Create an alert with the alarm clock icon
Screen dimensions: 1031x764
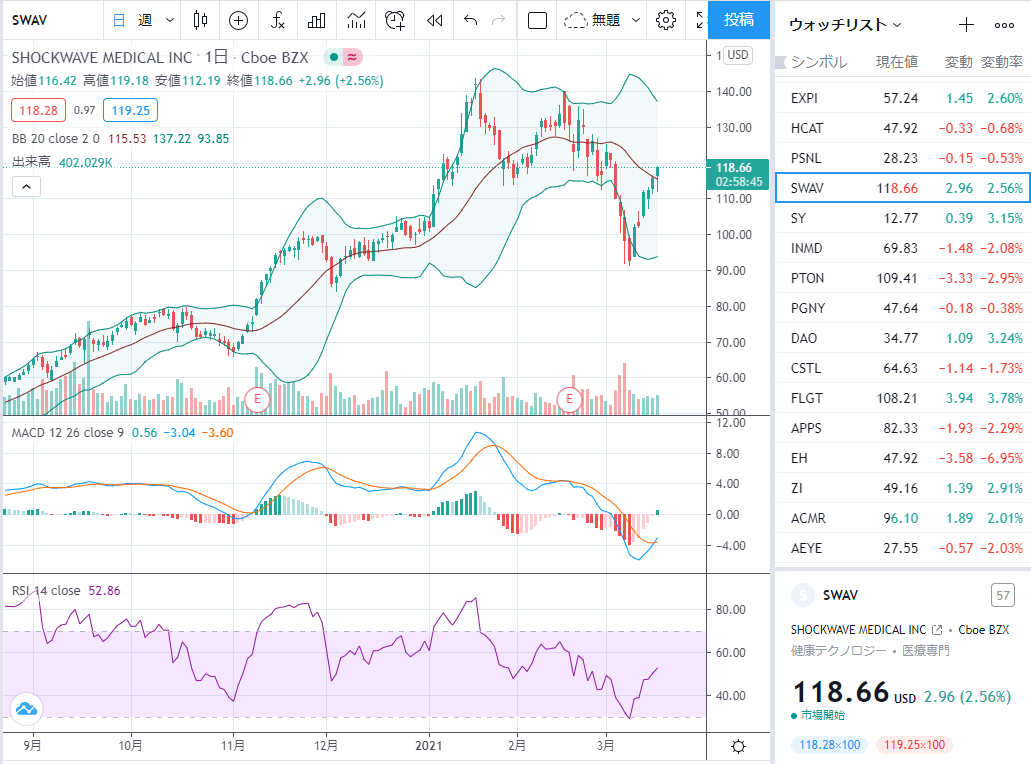click(x=395, y=20)
